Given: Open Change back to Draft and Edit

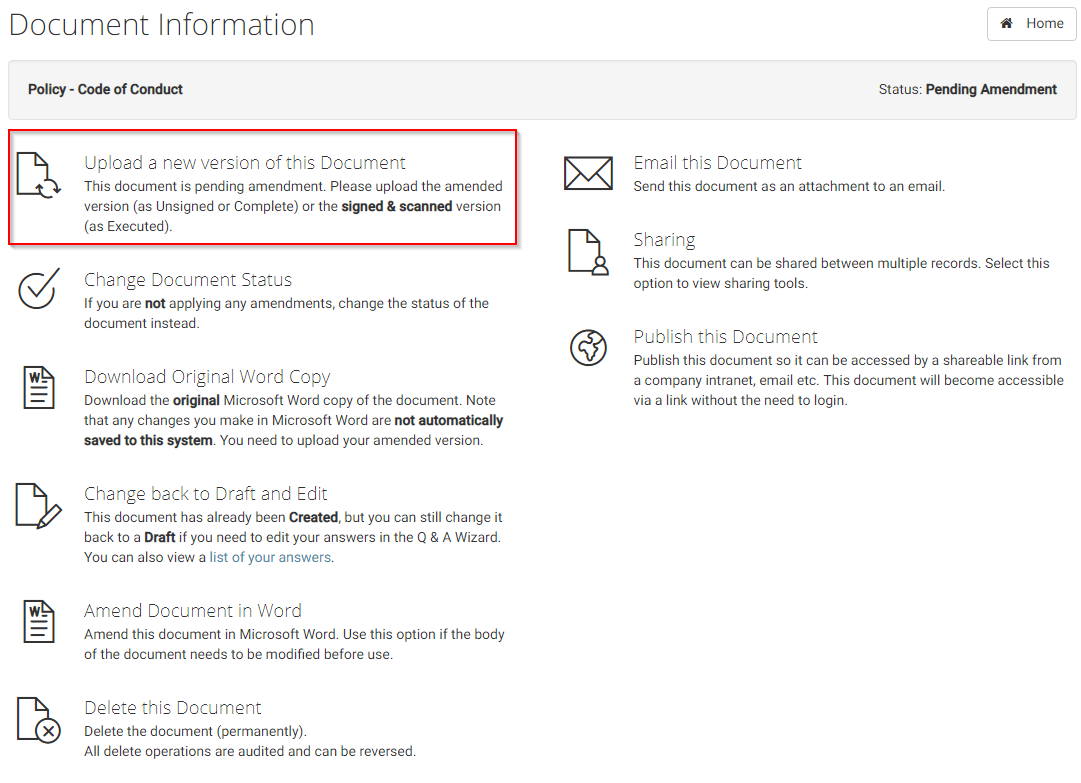Looking at the screenshot, I should (206, 493).
